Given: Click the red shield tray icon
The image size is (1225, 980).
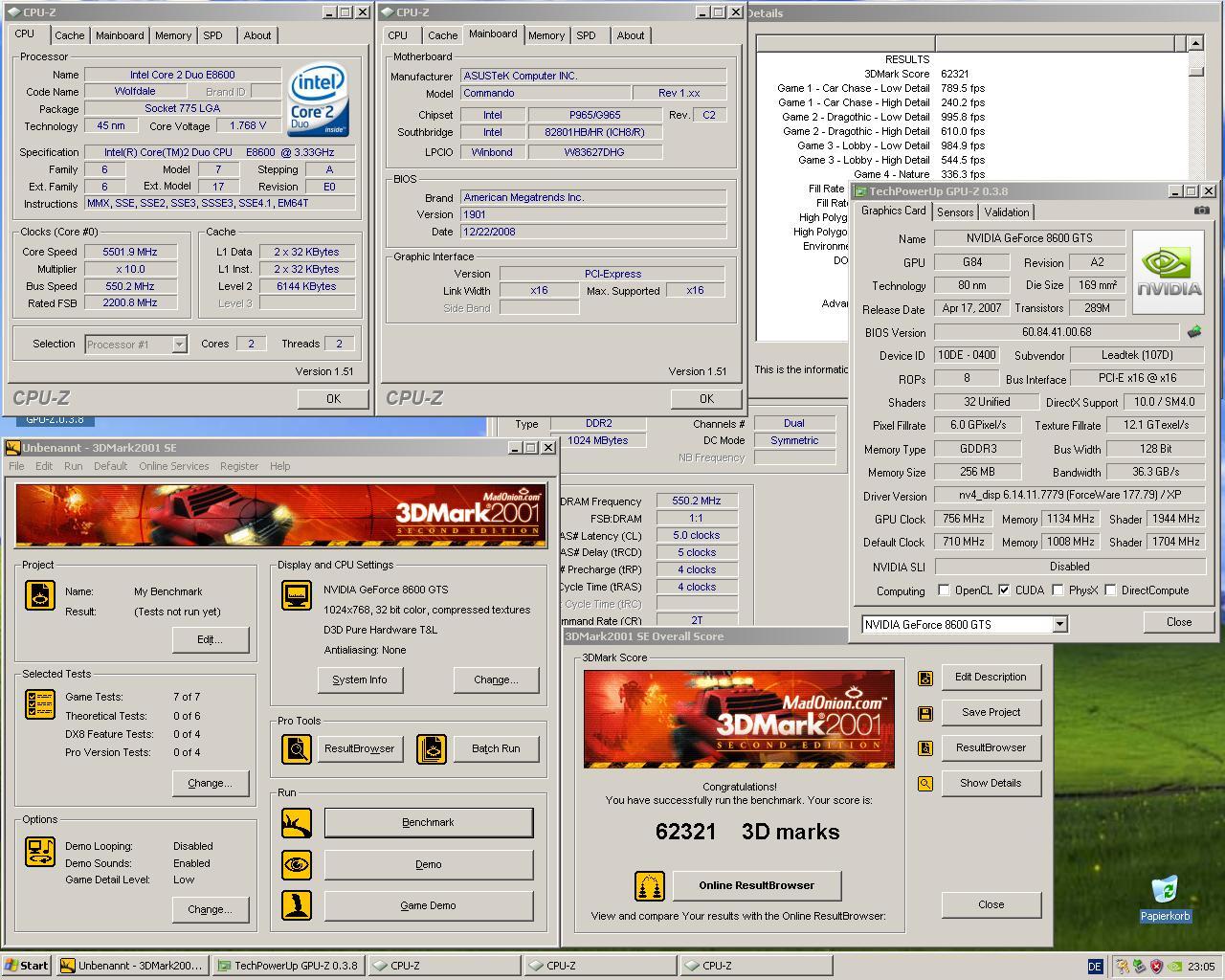Looking at the screenshot, I should tap(1156, 967).
